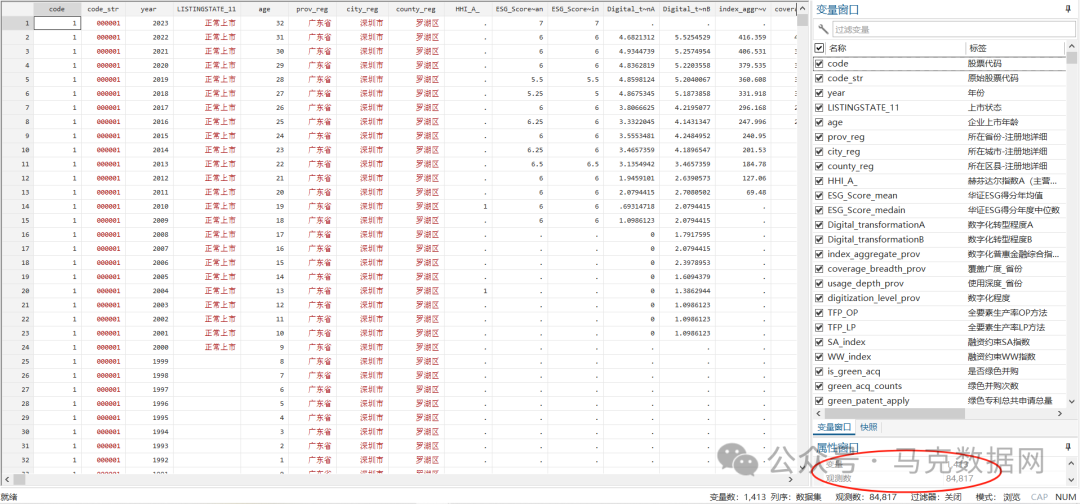Click the wrench filter options icon
Image resolution: width=1080 pixels, height=504 pixels.
pos(822,30)
